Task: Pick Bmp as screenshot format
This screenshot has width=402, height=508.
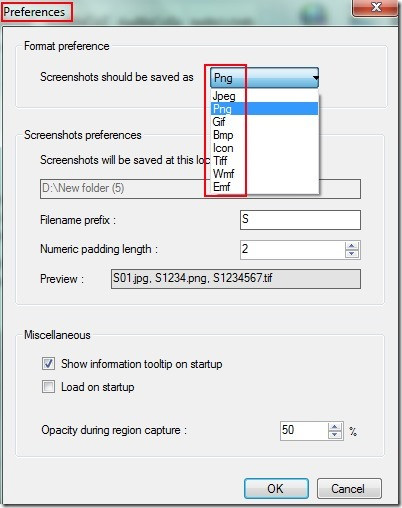Action: click(264, 135)
